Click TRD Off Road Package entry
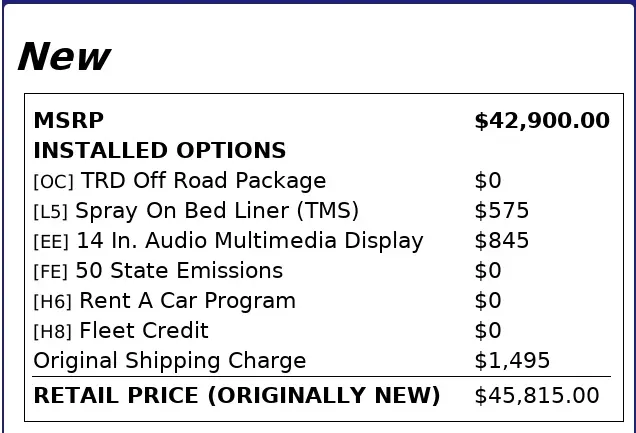Screen dimensions: 636x433 203,180
